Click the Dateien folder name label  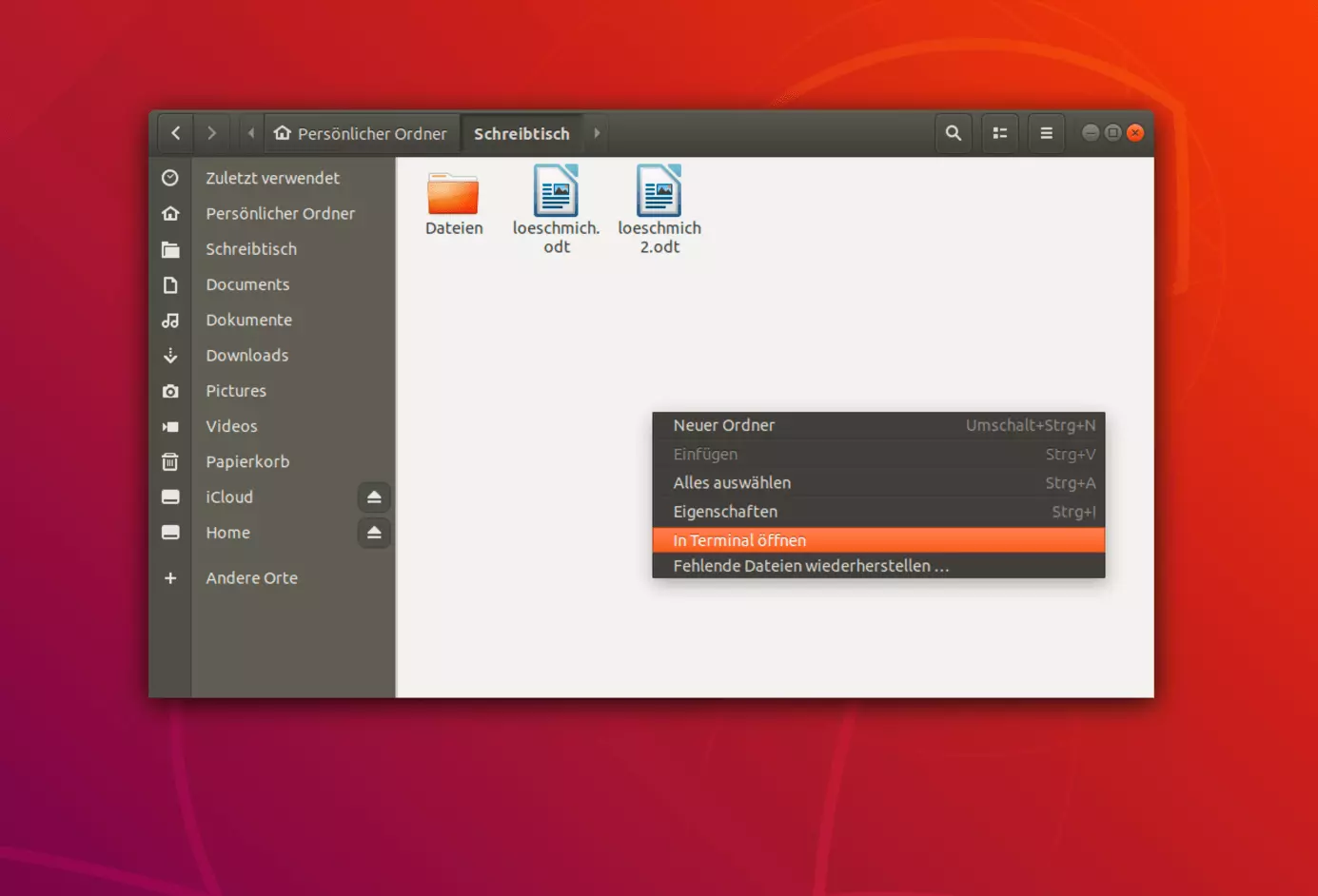pos(454,228)
